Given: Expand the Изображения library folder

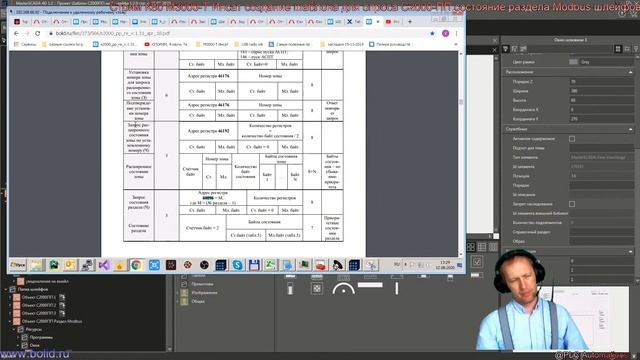Looking at the screenshot, I should [178, 293].
